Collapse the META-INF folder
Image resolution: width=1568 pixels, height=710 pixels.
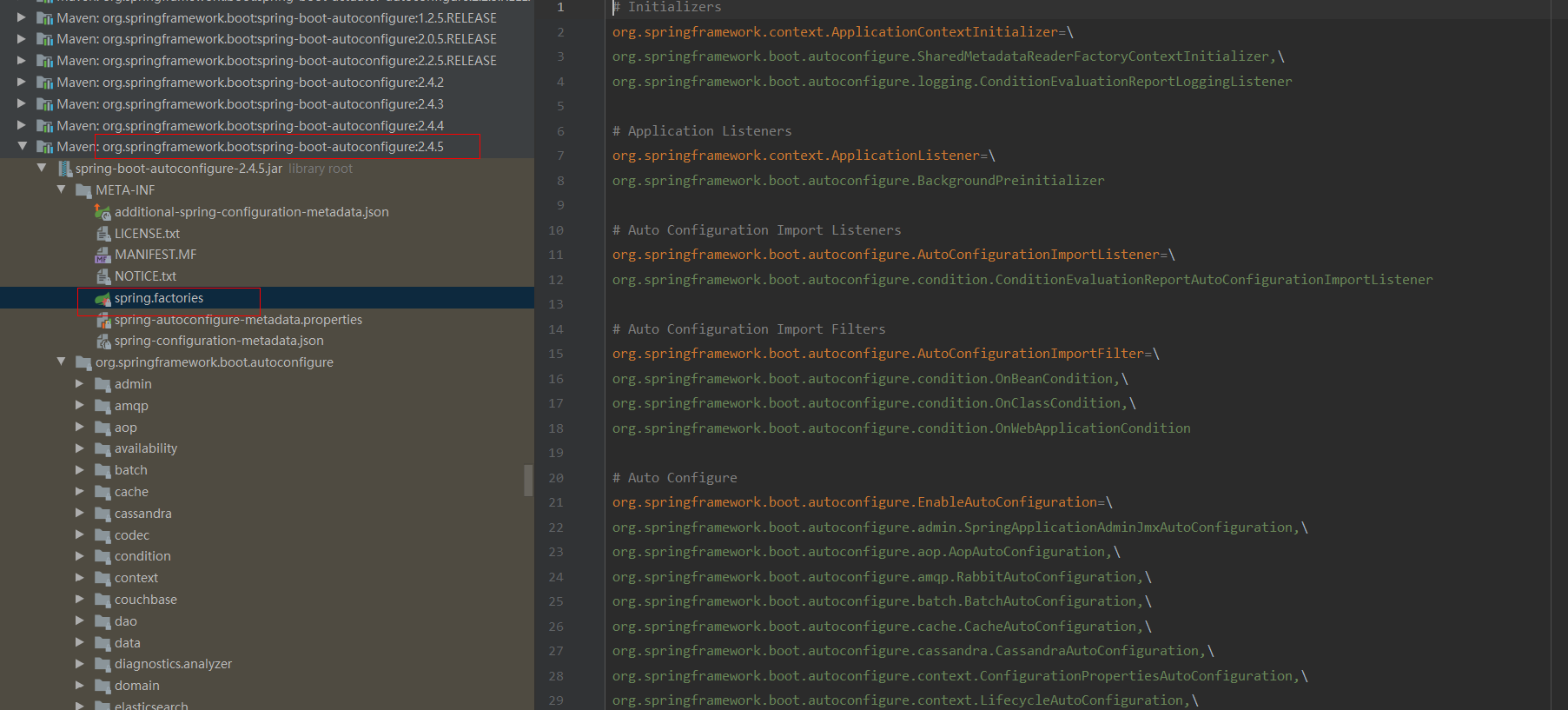[x=61, y=189]
